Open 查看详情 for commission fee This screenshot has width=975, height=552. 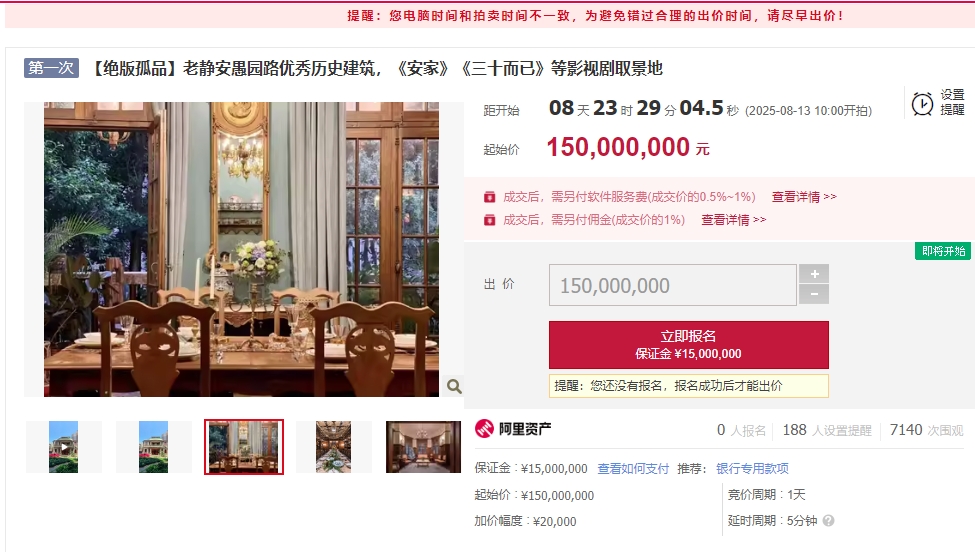(734, 220)
